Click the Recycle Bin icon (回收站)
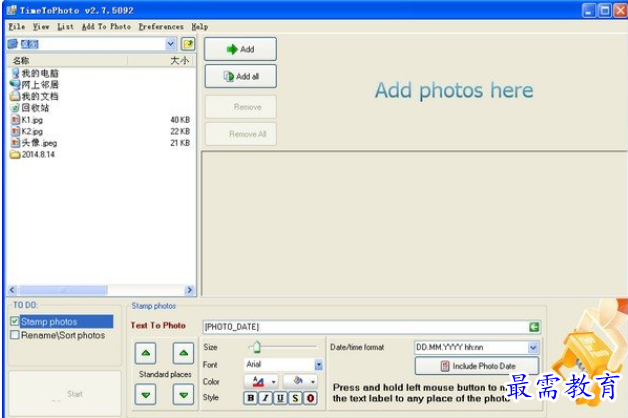This screenshot has height=418, width=628. [15, 108]
